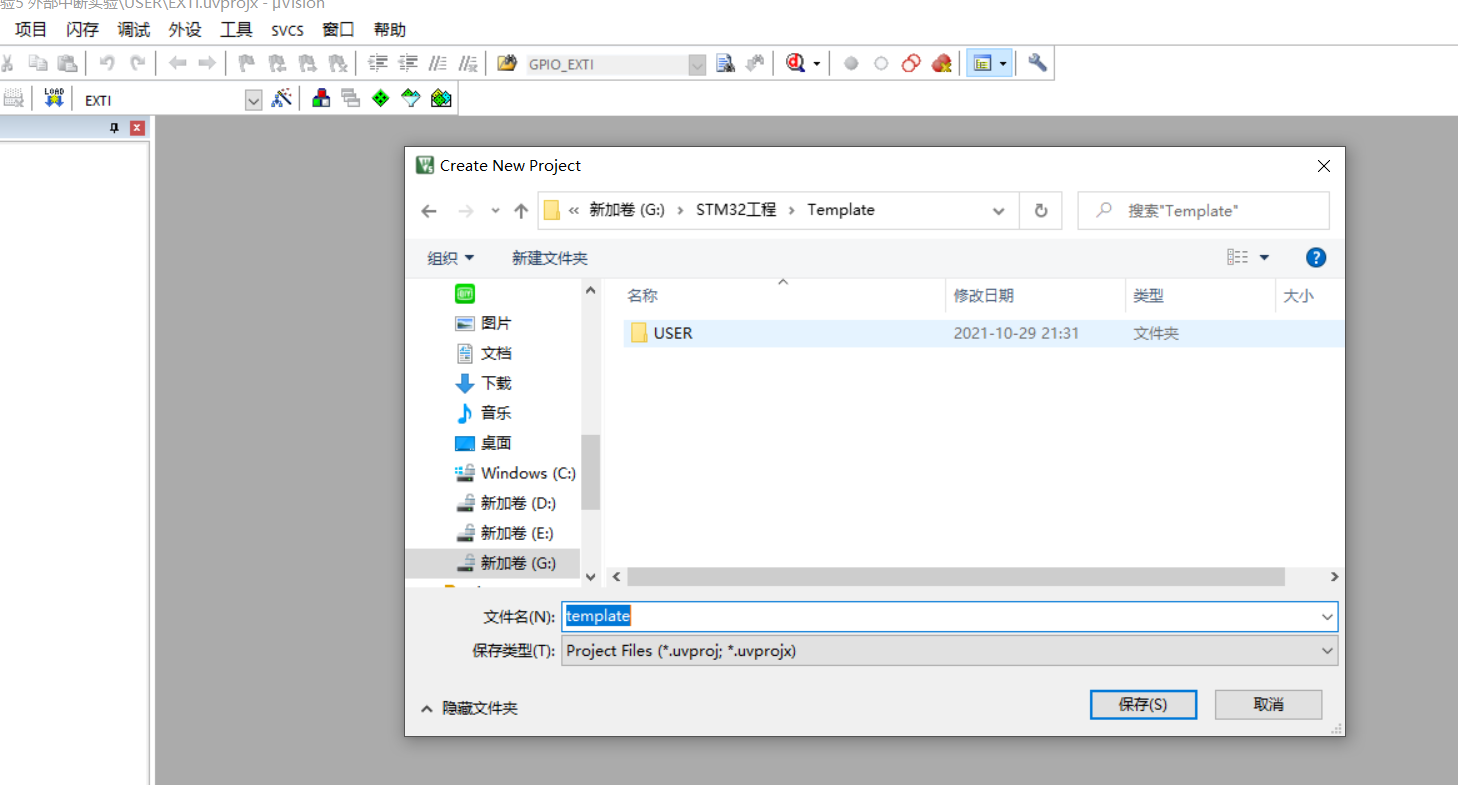The width and height of the screenshot is (1458, 785).
Task: Close the left project panel
Action: click(137, 128)
